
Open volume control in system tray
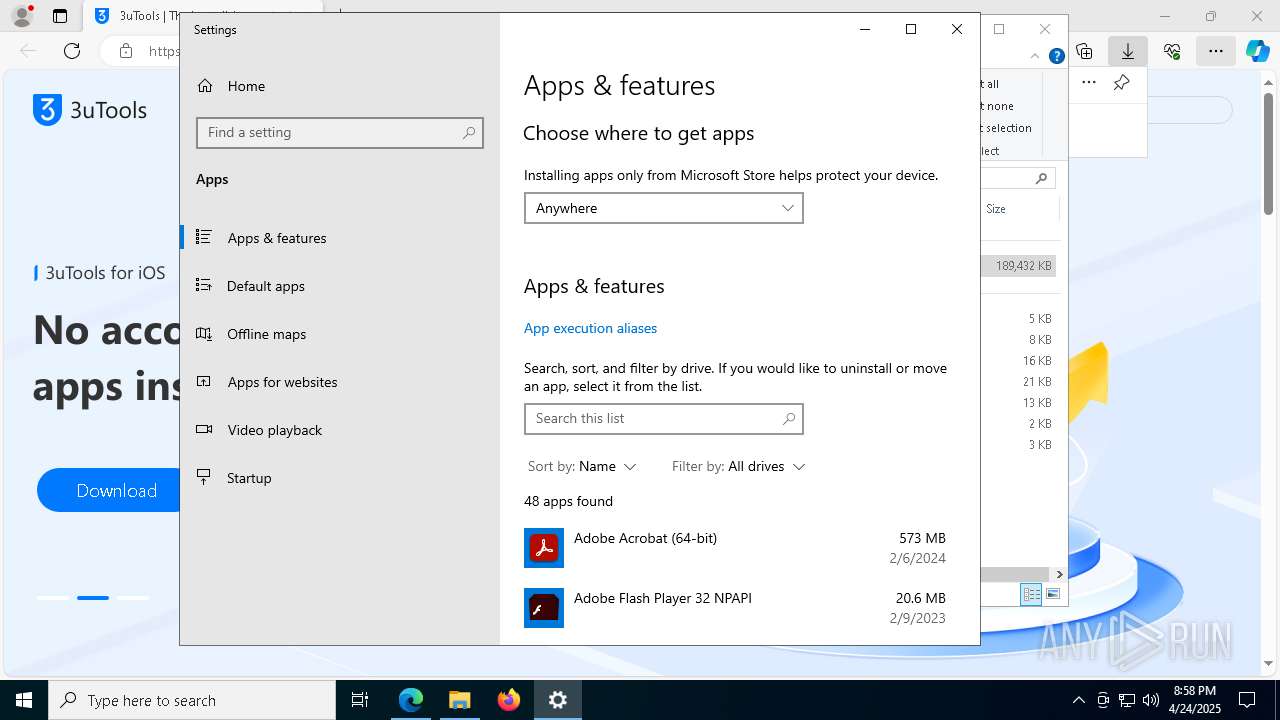pyautogui.click(x=1151, y=700)
